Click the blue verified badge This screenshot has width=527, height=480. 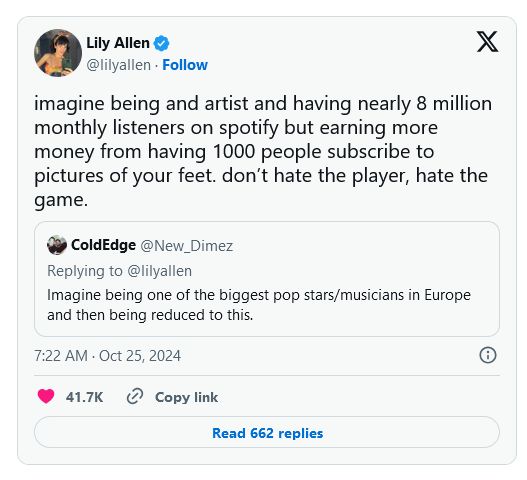(162, 43)
